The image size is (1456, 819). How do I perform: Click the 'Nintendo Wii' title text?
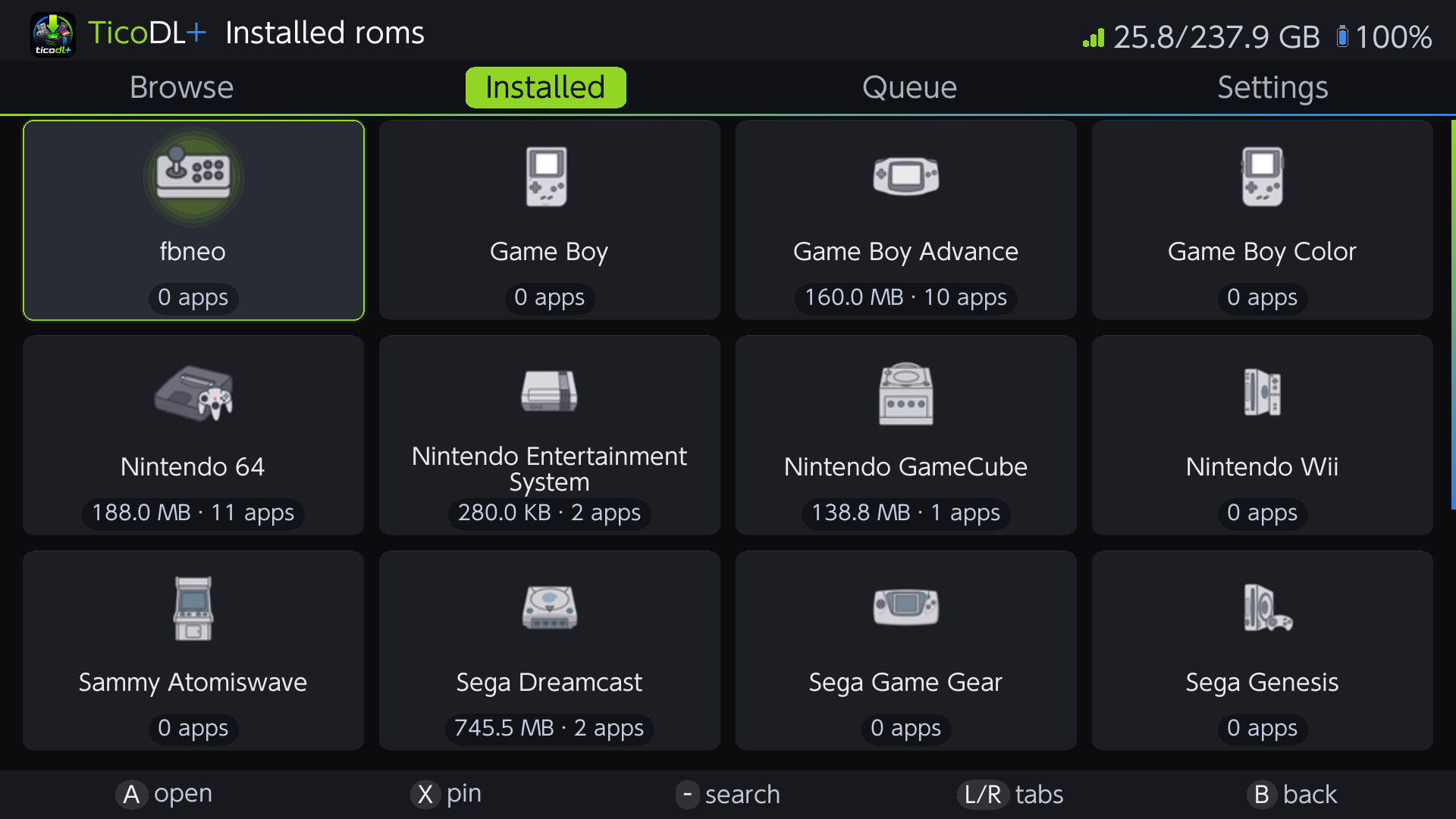[x=1262, y=466]
